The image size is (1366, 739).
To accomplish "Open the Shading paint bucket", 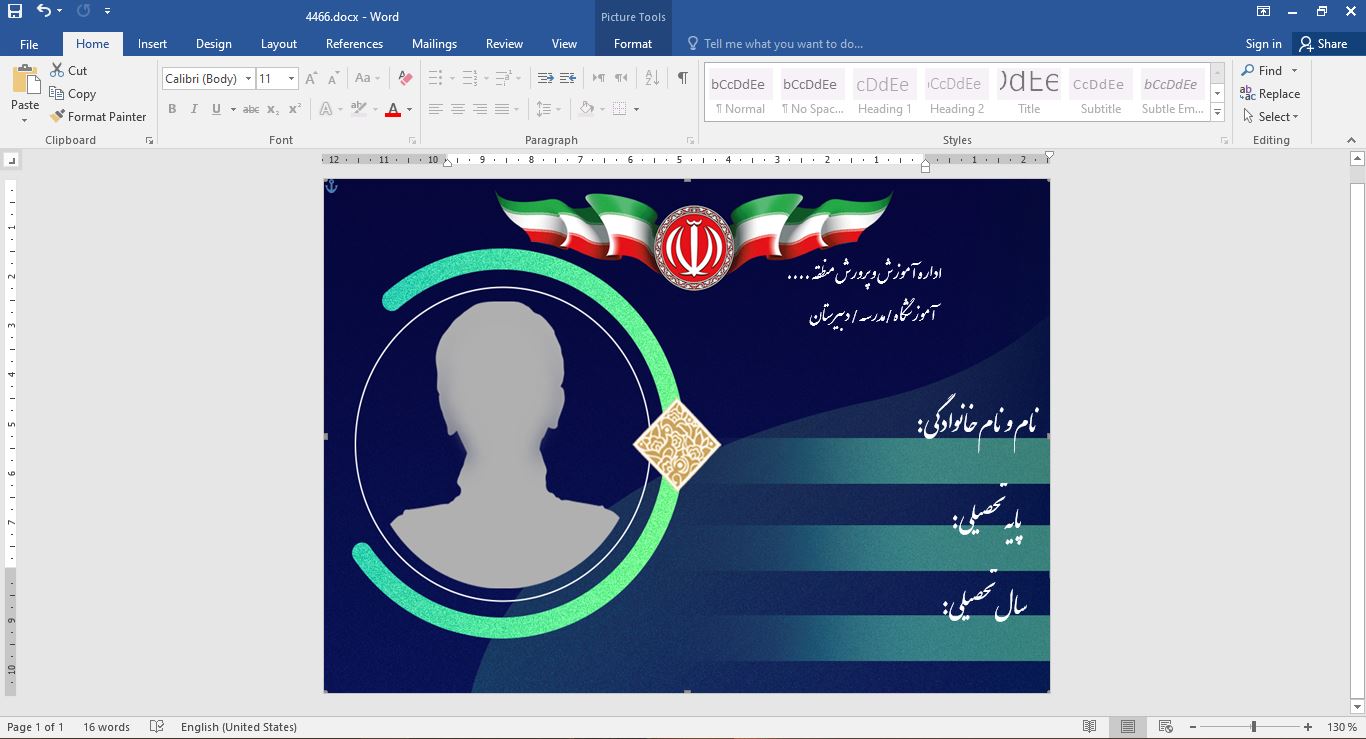I will click(x=587, y=109).
